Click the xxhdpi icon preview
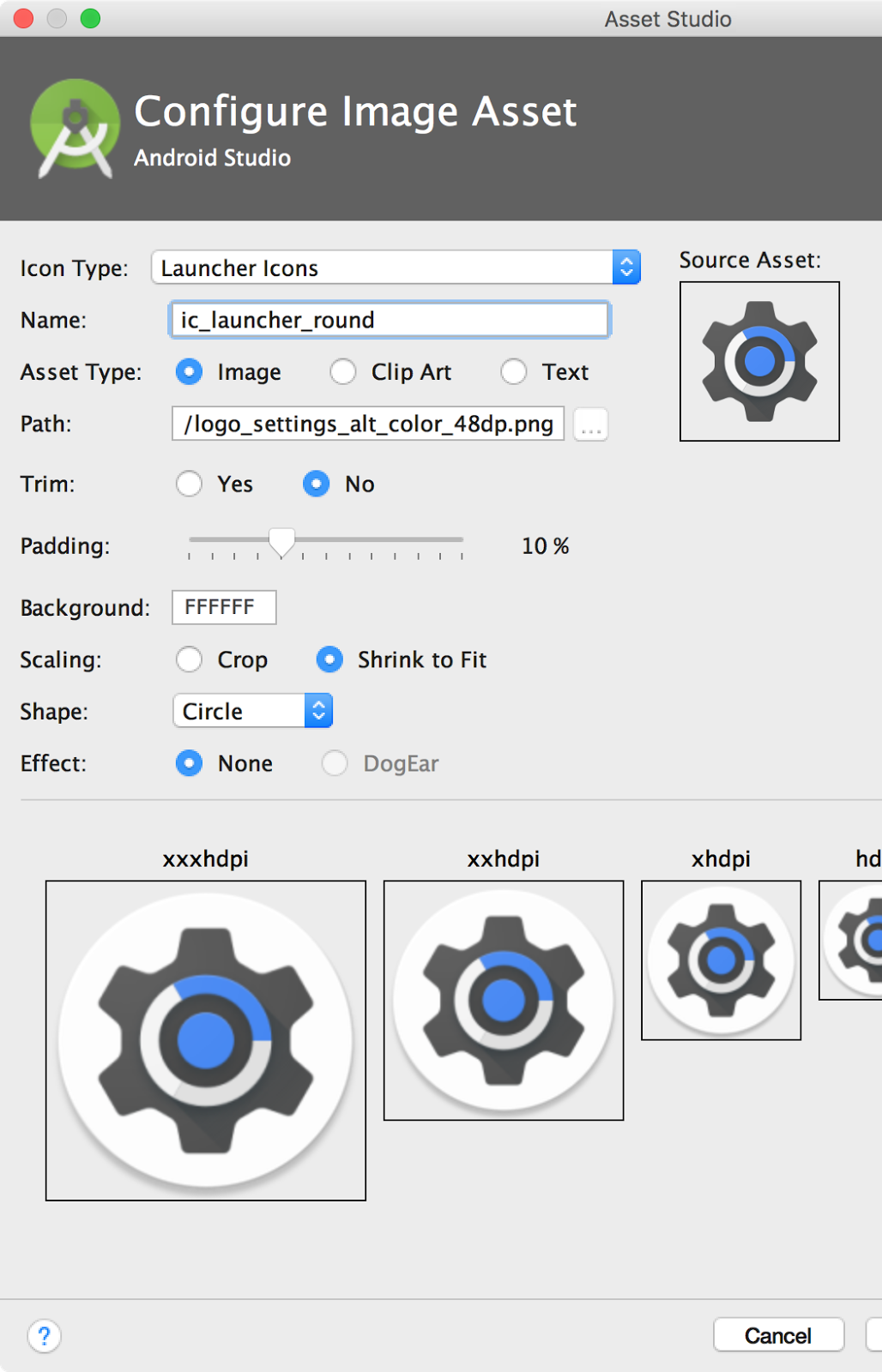Image resolution: width=882 pixels, height=1372 pixels. (503, 1000)
